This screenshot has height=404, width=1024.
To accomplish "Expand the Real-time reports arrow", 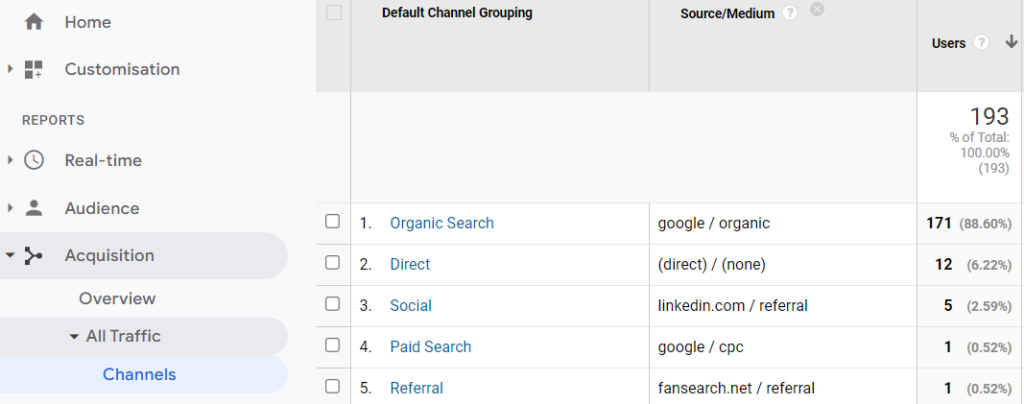I will tap(10, 160).
